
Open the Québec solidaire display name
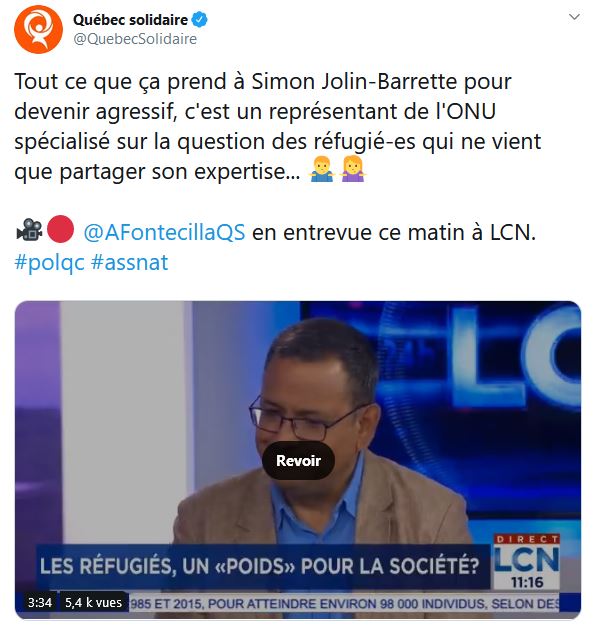coord(130,20)
